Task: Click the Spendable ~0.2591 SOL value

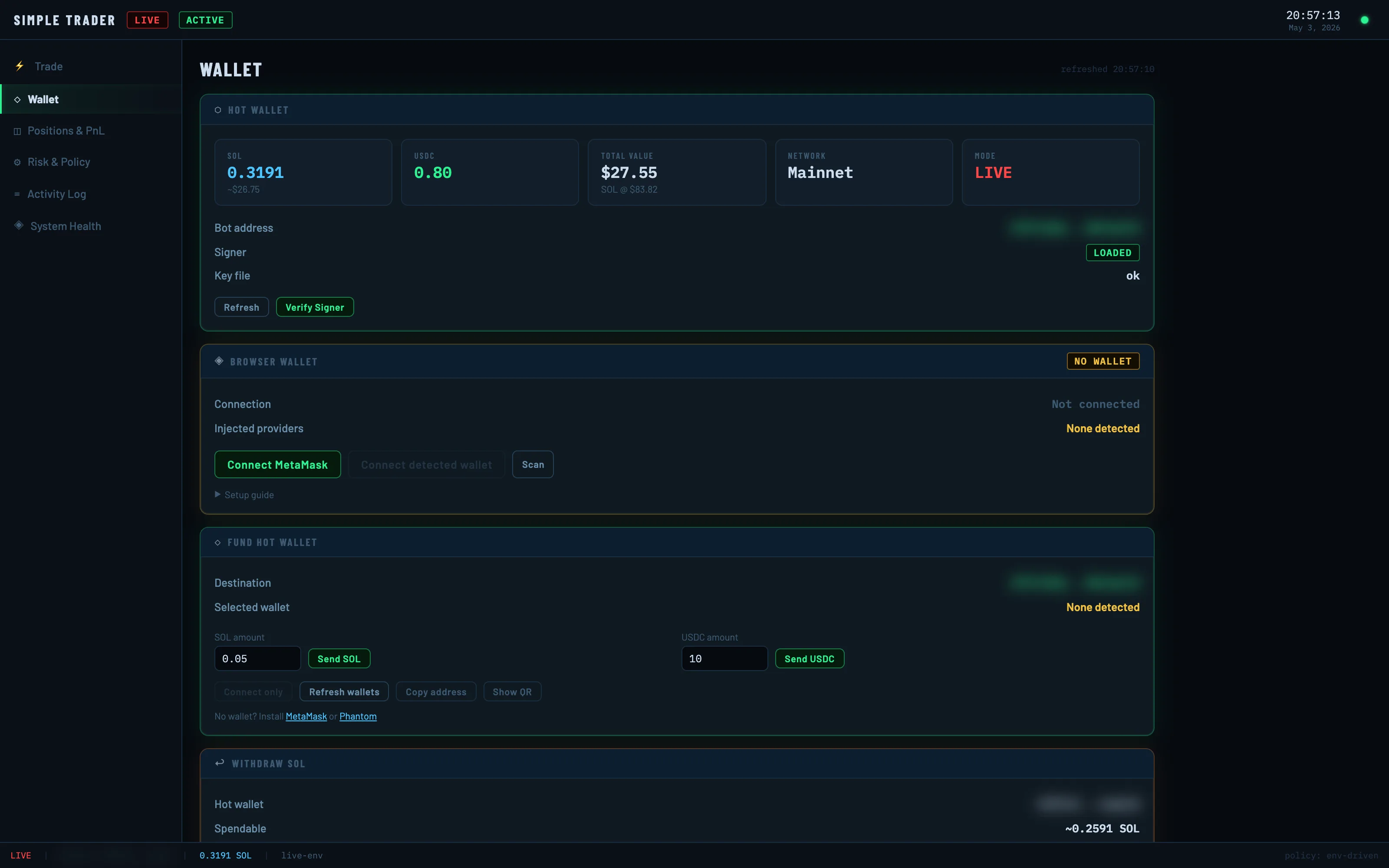Action: [1102, 829]
